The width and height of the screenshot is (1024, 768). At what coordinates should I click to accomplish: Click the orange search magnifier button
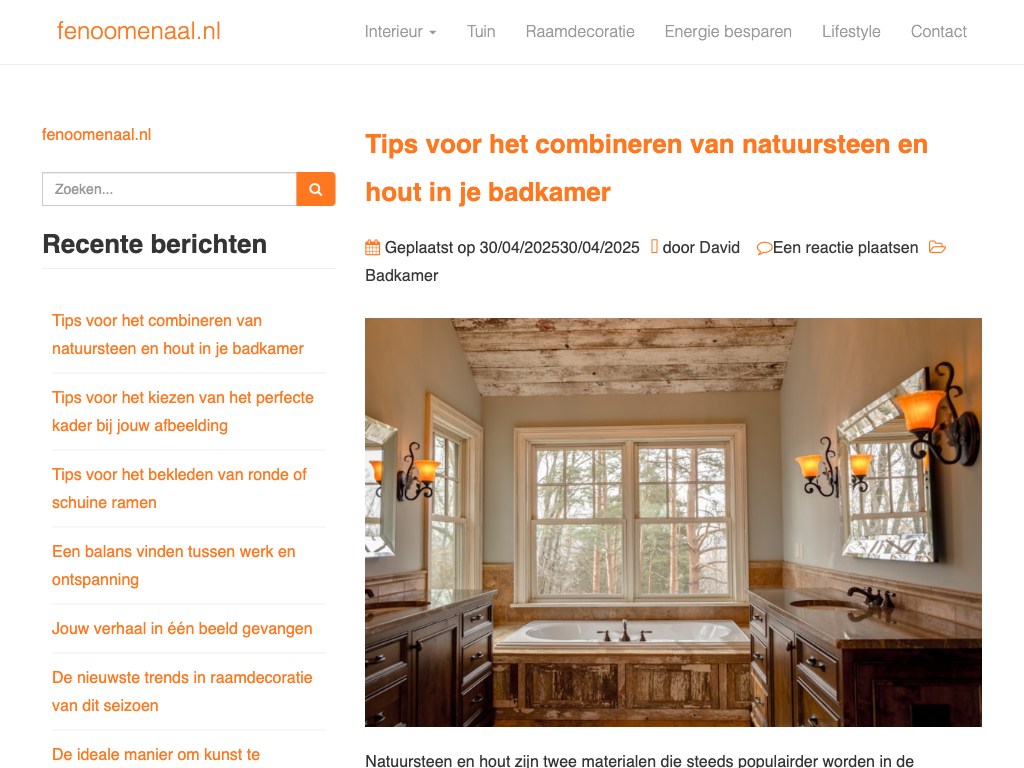(x=315, y=189)
